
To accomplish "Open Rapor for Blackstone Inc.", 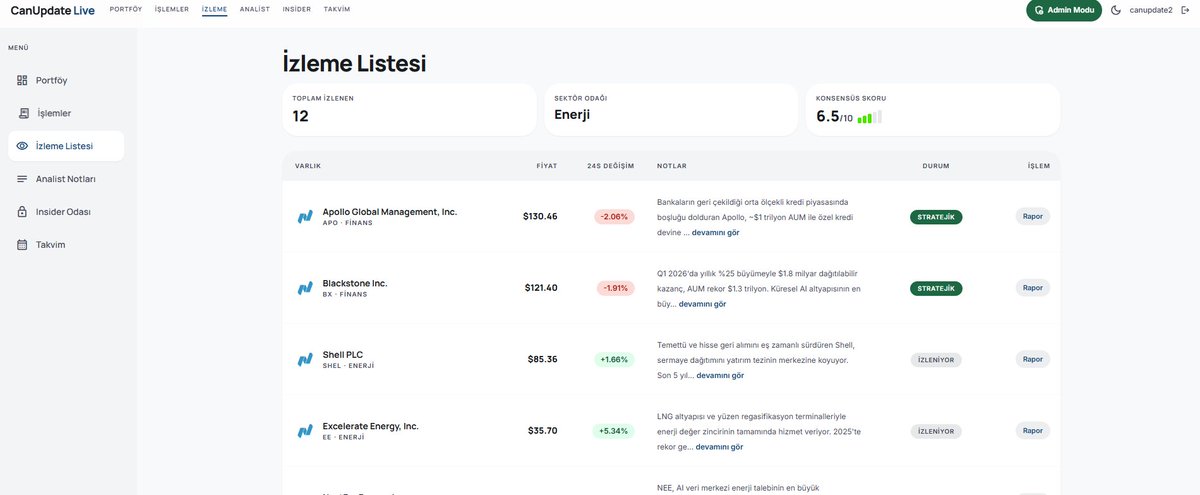I will pyautogui.click(x=1033, y=287).
